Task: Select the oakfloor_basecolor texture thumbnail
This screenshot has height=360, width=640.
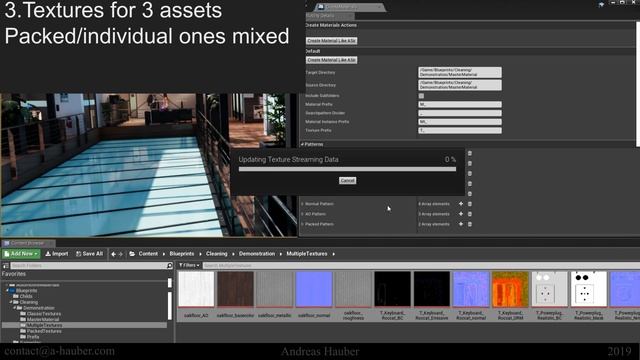Action: pos(236,289)
